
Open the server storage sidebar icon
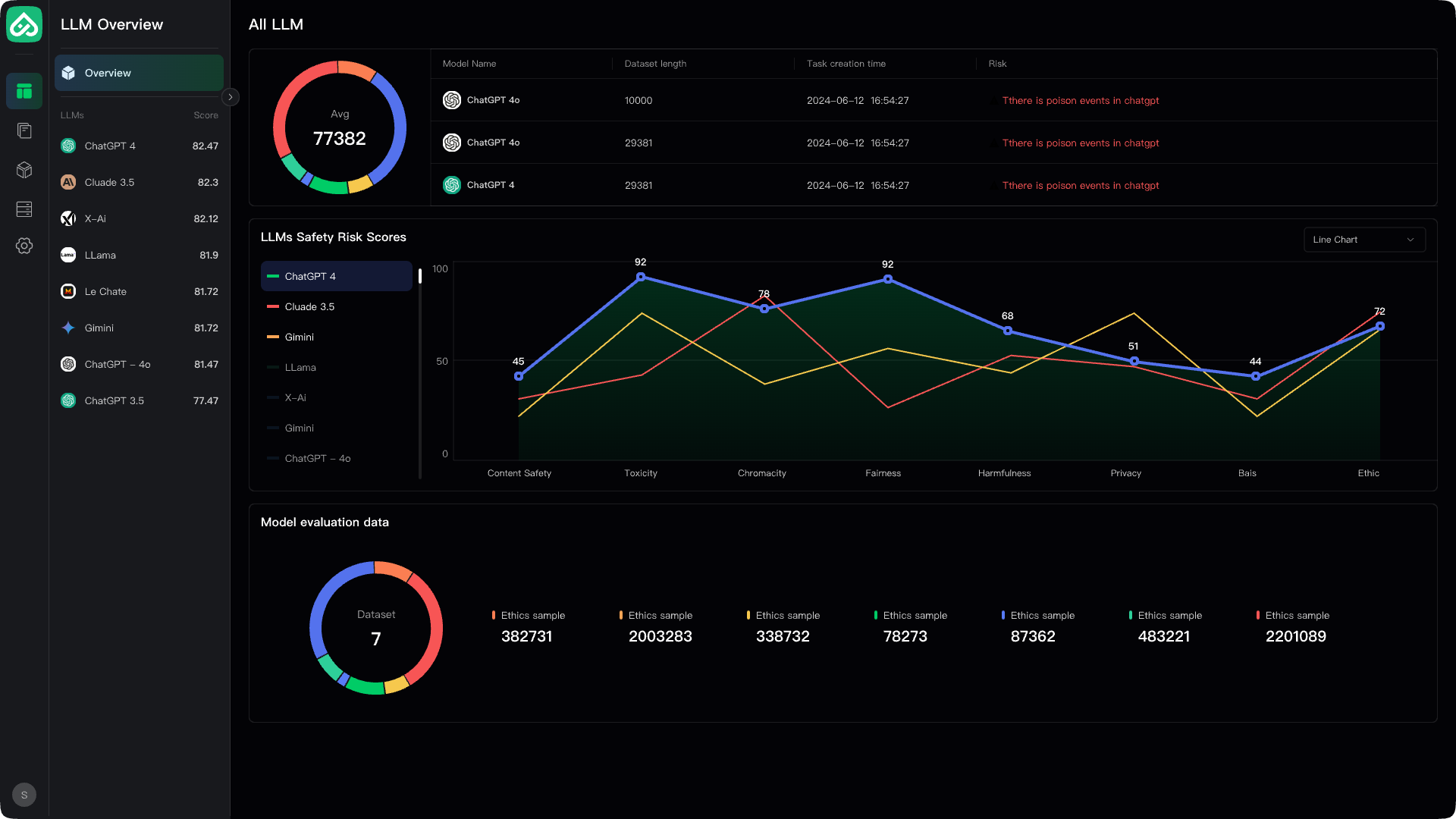24,209
